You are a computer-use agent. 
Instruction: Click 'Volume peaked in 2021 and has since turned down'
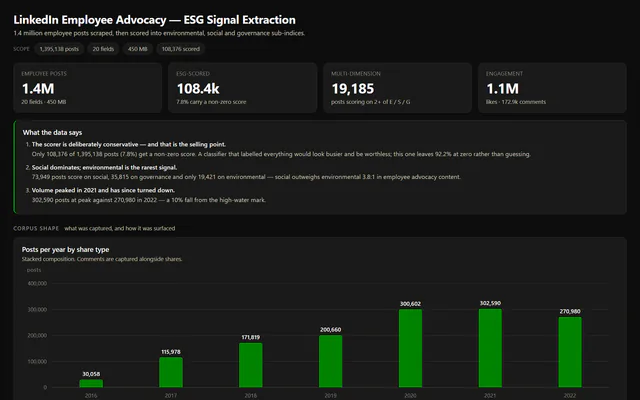(x=103, y=190)
